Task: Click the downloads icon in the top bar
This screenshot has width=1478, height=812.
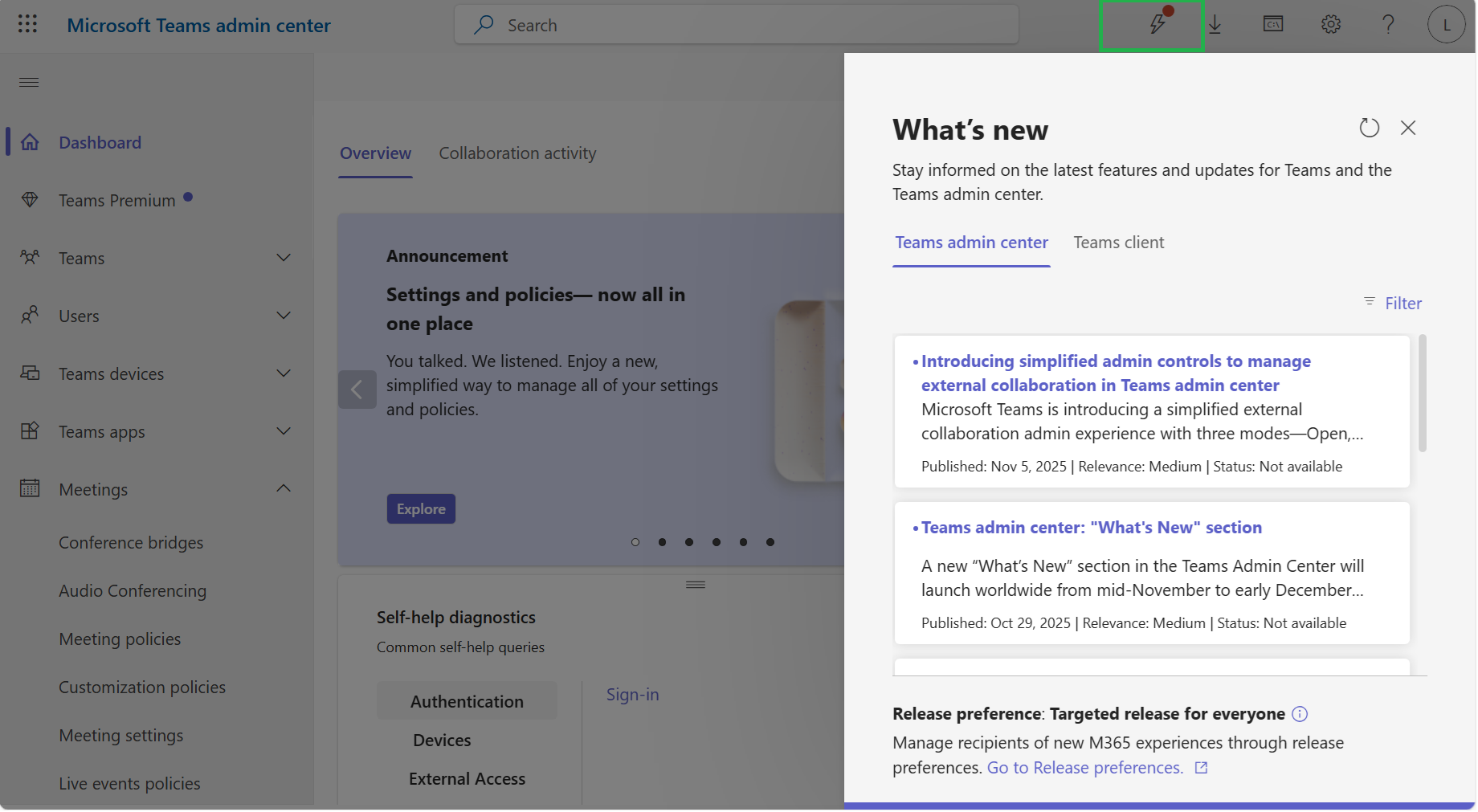Action: coord(1215,25)
